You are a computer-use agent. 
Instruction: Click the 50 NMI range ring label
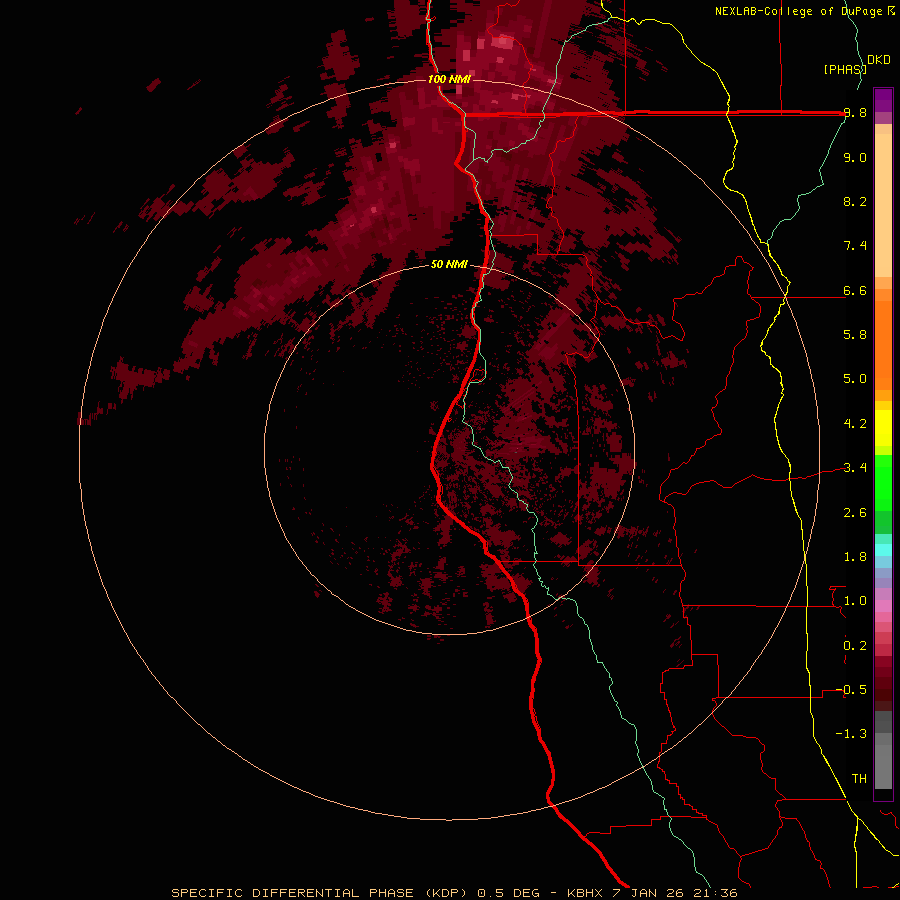449,265
